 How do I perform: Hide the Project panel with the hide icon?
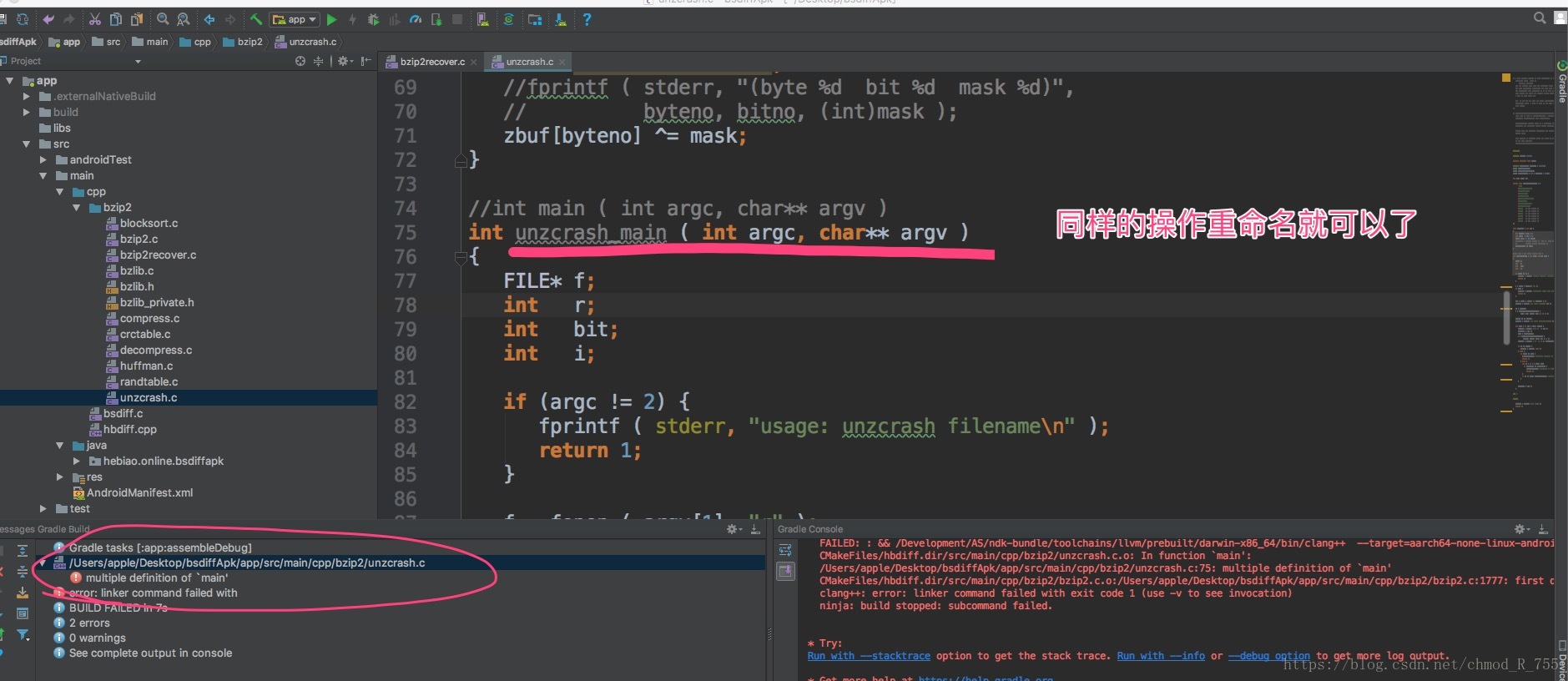(x=366, y=61)
